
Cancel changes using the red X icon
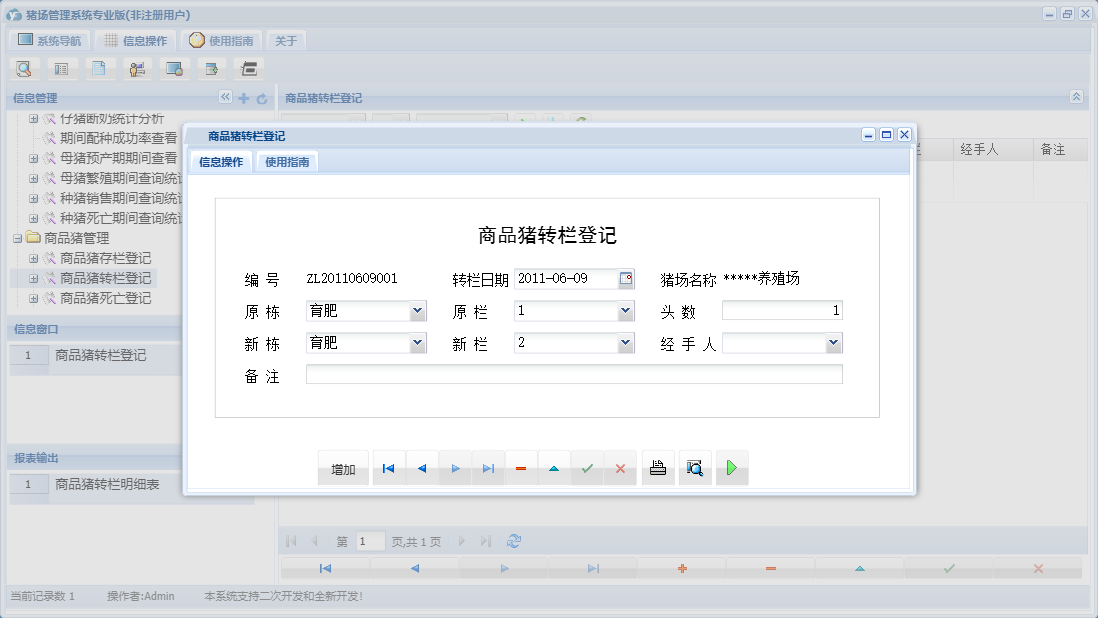[620, 467]
